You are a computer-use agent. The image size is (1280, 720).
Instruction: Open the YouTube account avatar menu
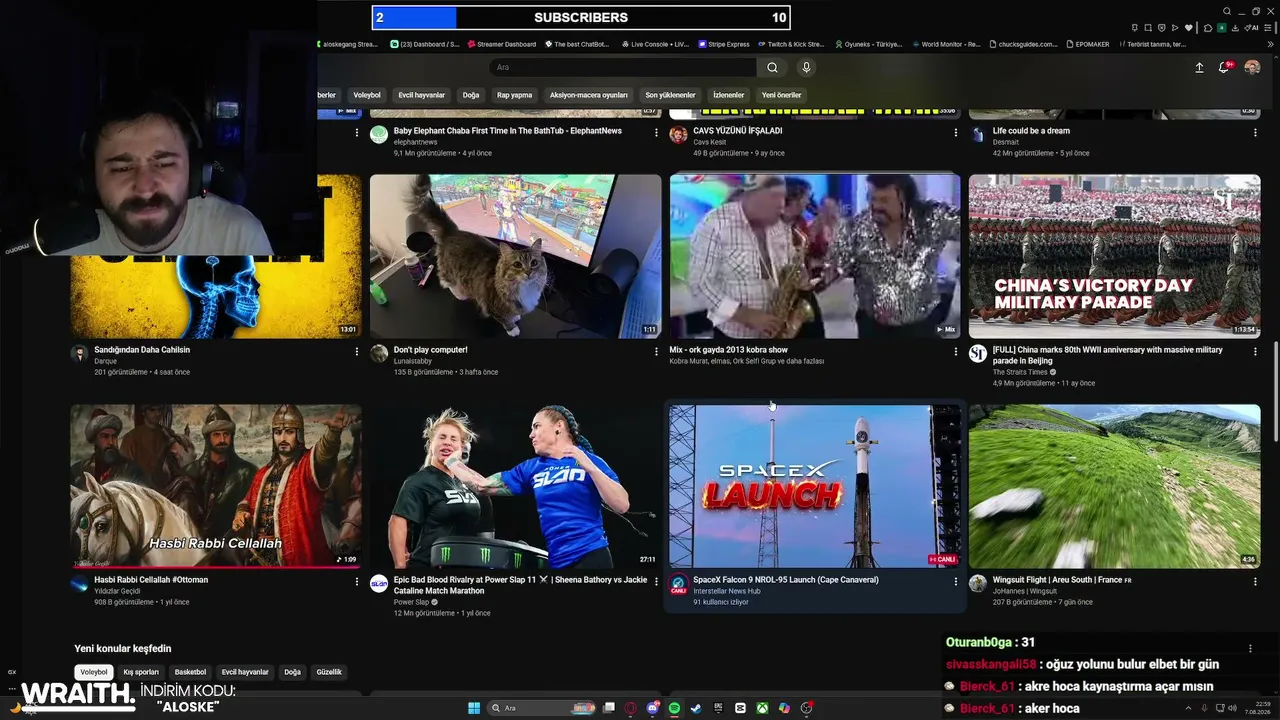point(1252,67)
